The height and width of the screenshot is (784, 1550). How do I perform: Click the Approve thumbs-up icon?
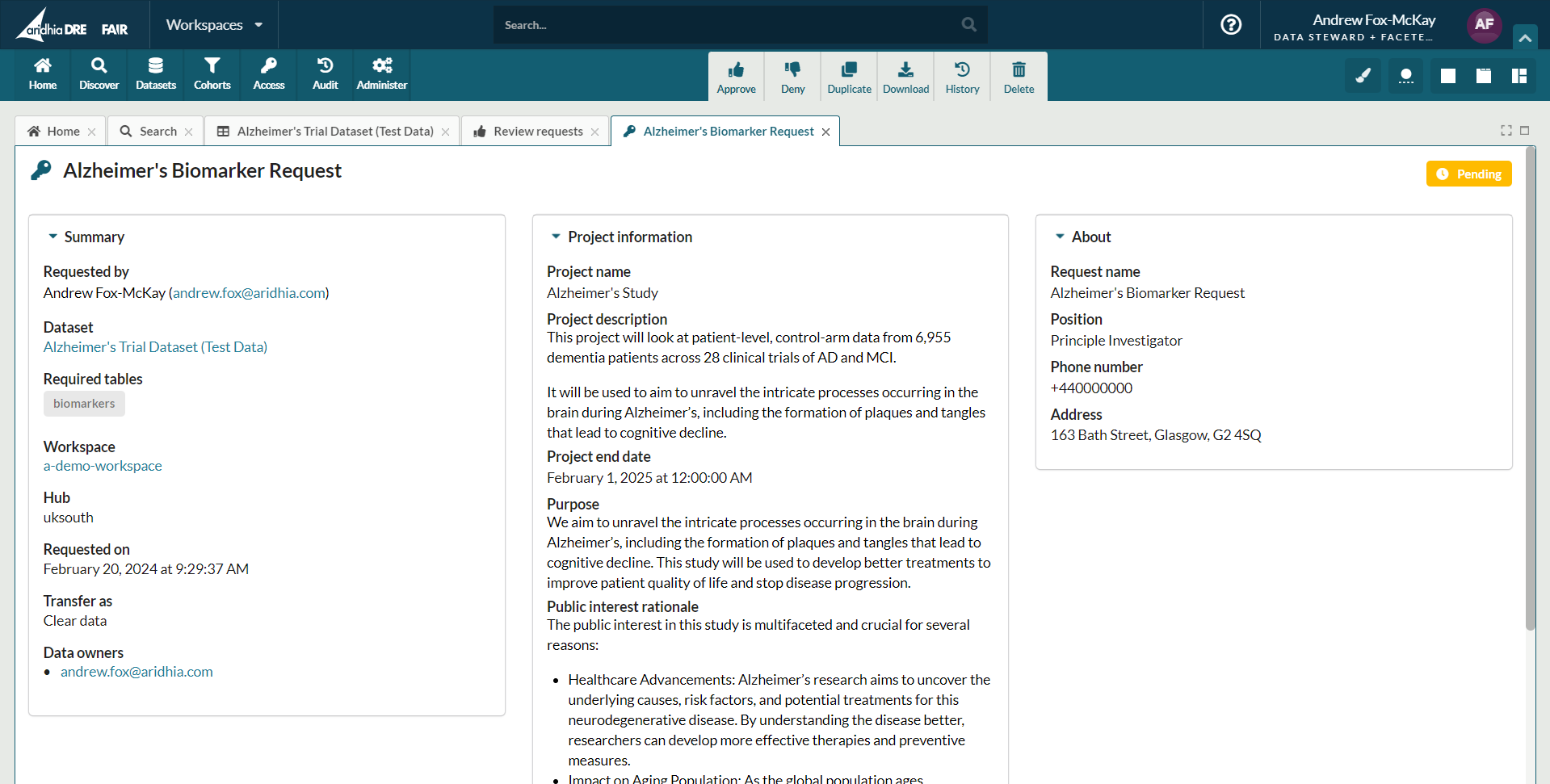(x=736, y=70)
